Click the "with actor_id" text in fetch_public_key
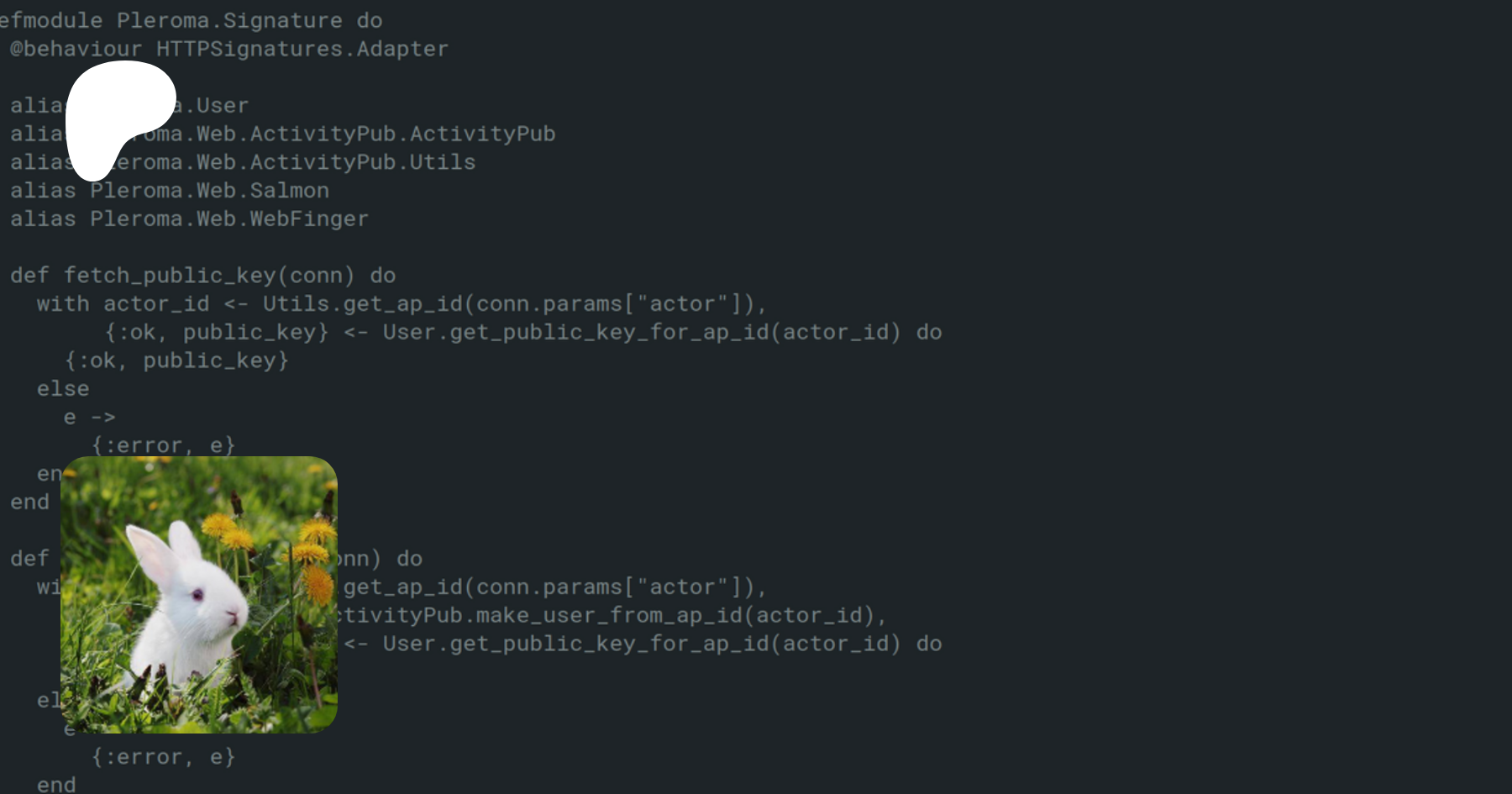1512x794 pixels. pyautogui.click(x=123, y=304)
